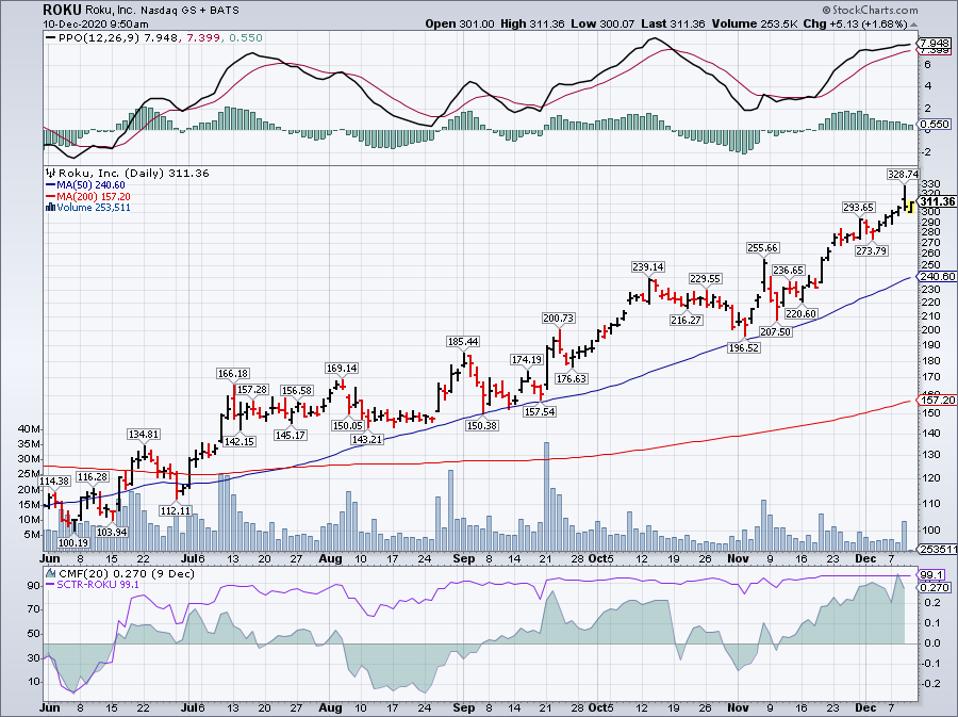Click the 114.38 price label
958x717 pixels.
click(54, 481)
